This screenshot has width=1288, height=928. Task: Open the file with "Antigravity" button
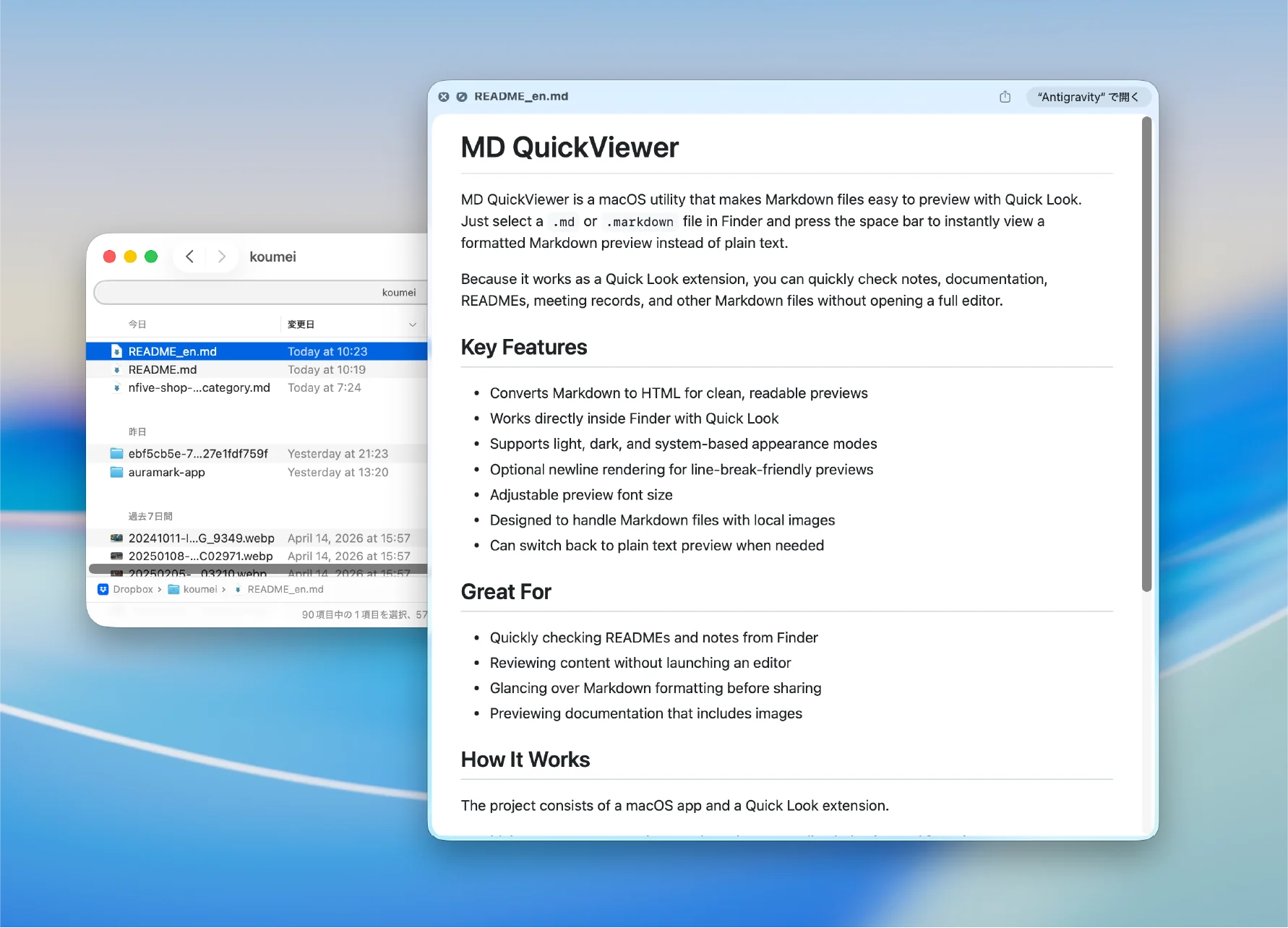click(1087, 97)
